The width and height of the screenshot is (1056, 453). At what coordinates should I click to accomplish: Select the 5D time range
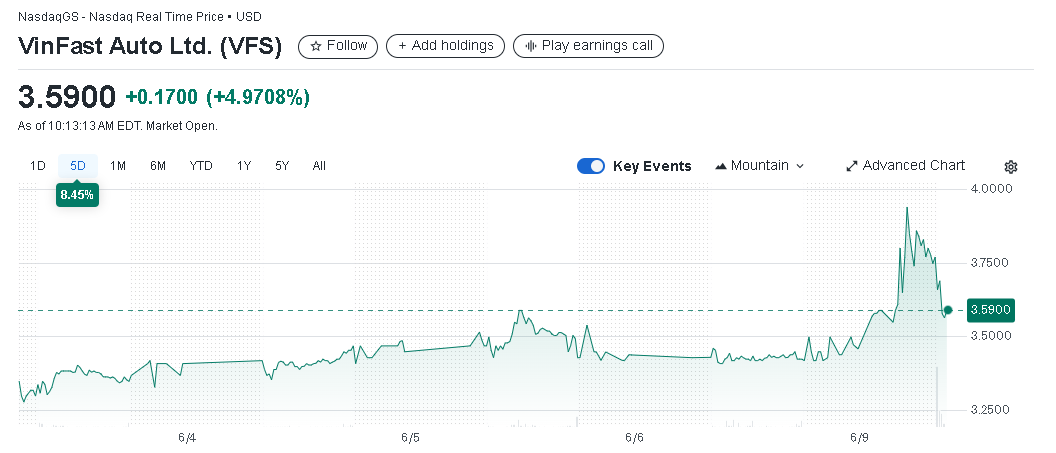pyautogui.click(x=78, y=166)
